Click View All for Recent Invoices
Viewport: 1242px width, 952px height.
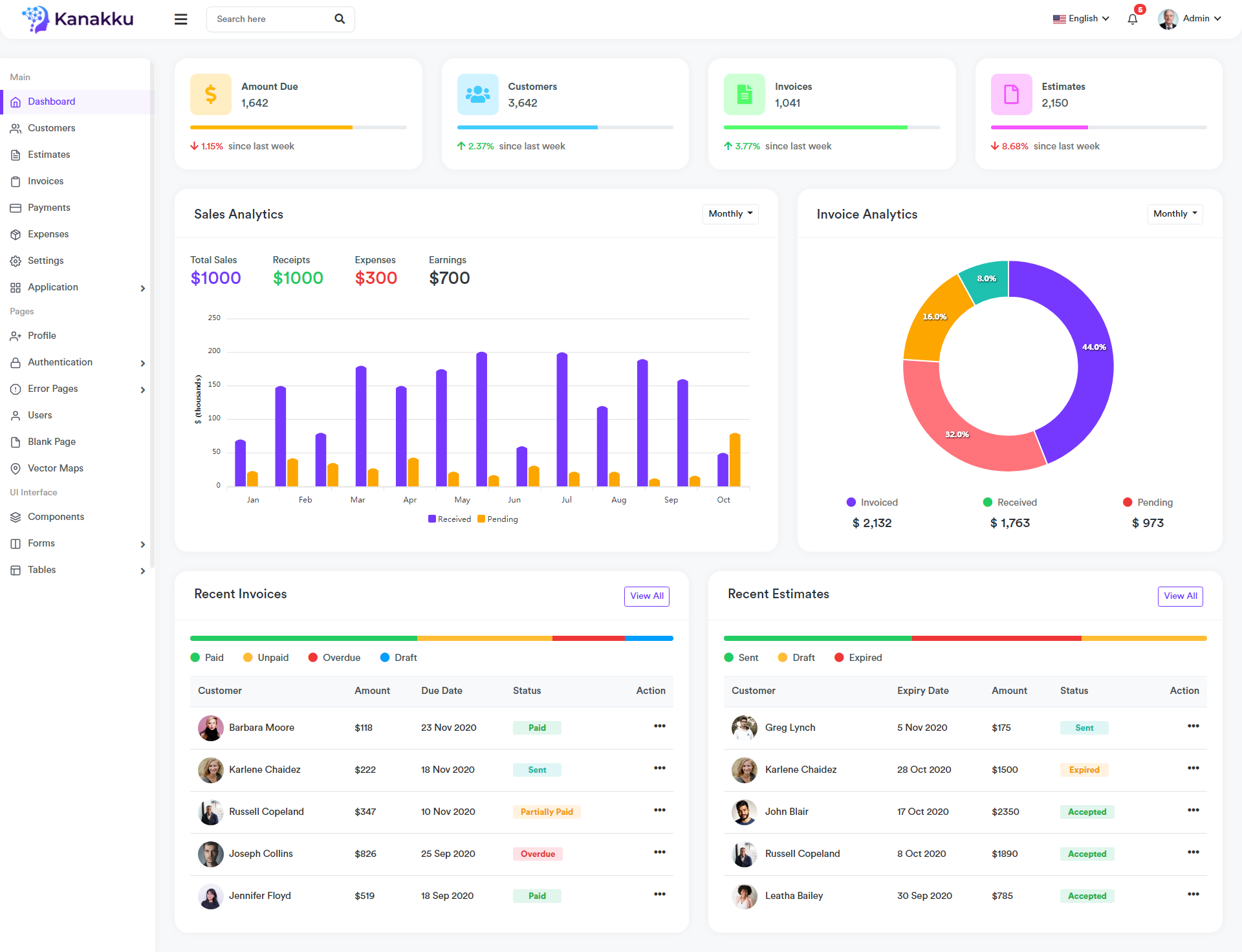coord(646,596)
